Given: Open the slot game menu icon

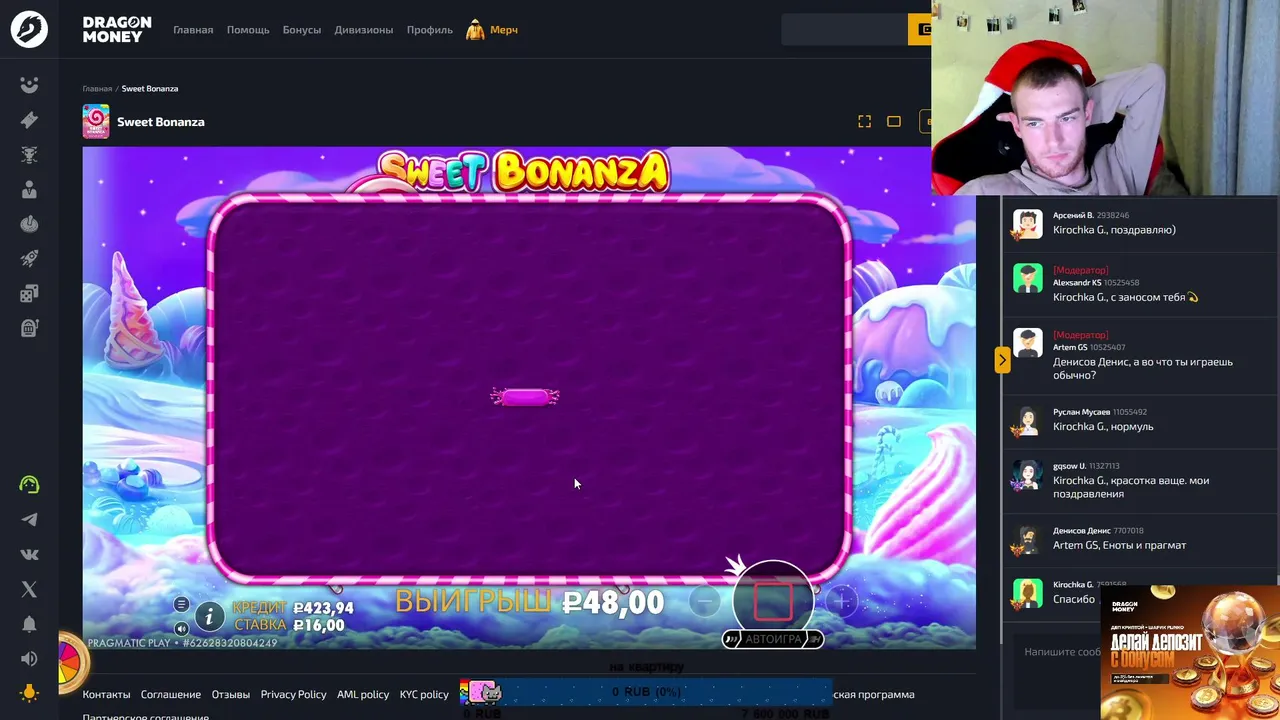Looking at the screenshot, I should point(181,604).
